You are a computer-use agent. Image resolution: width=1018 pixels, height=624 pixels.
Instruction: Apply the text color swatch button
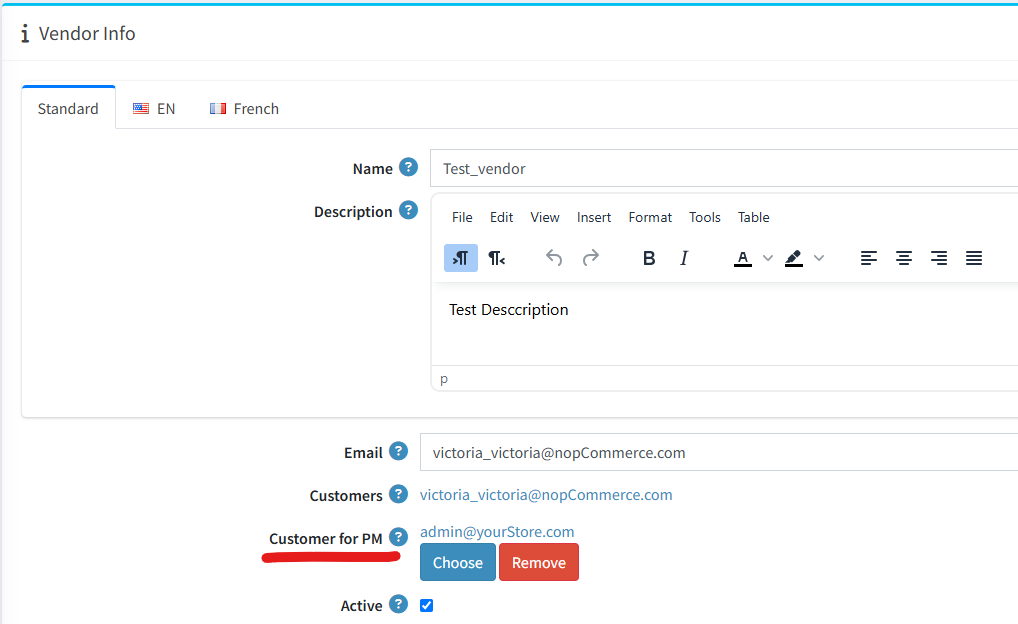point(743,258)
